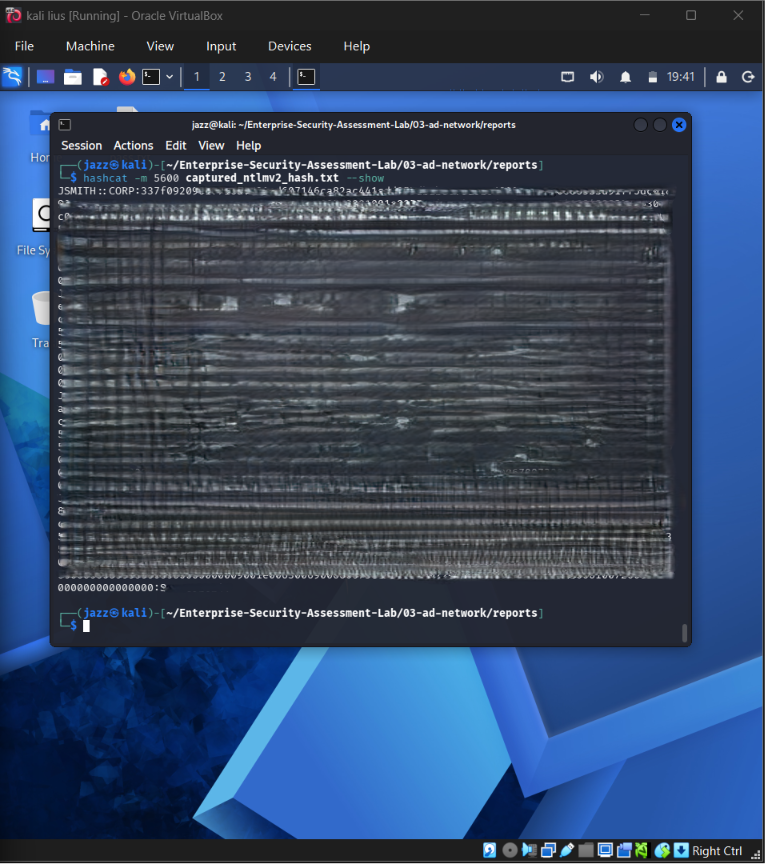Click the VirtualBox title bar app icon

[13, 15]
